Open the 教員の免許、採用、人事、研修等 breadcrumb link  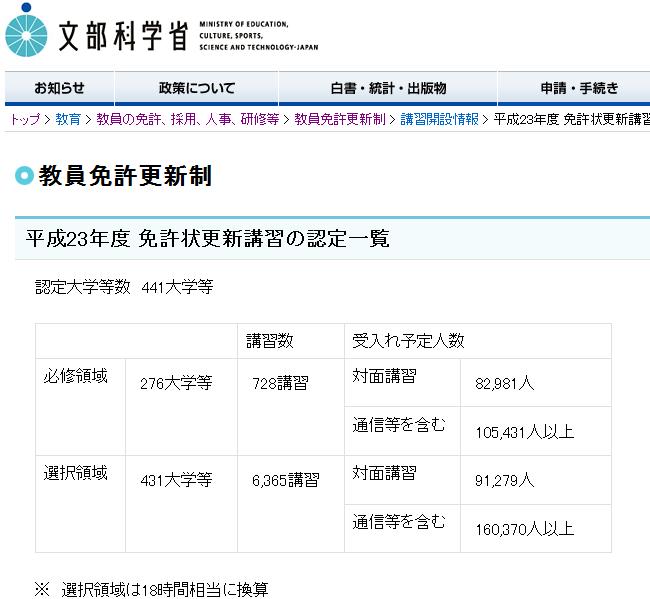[x=187, y=119]
